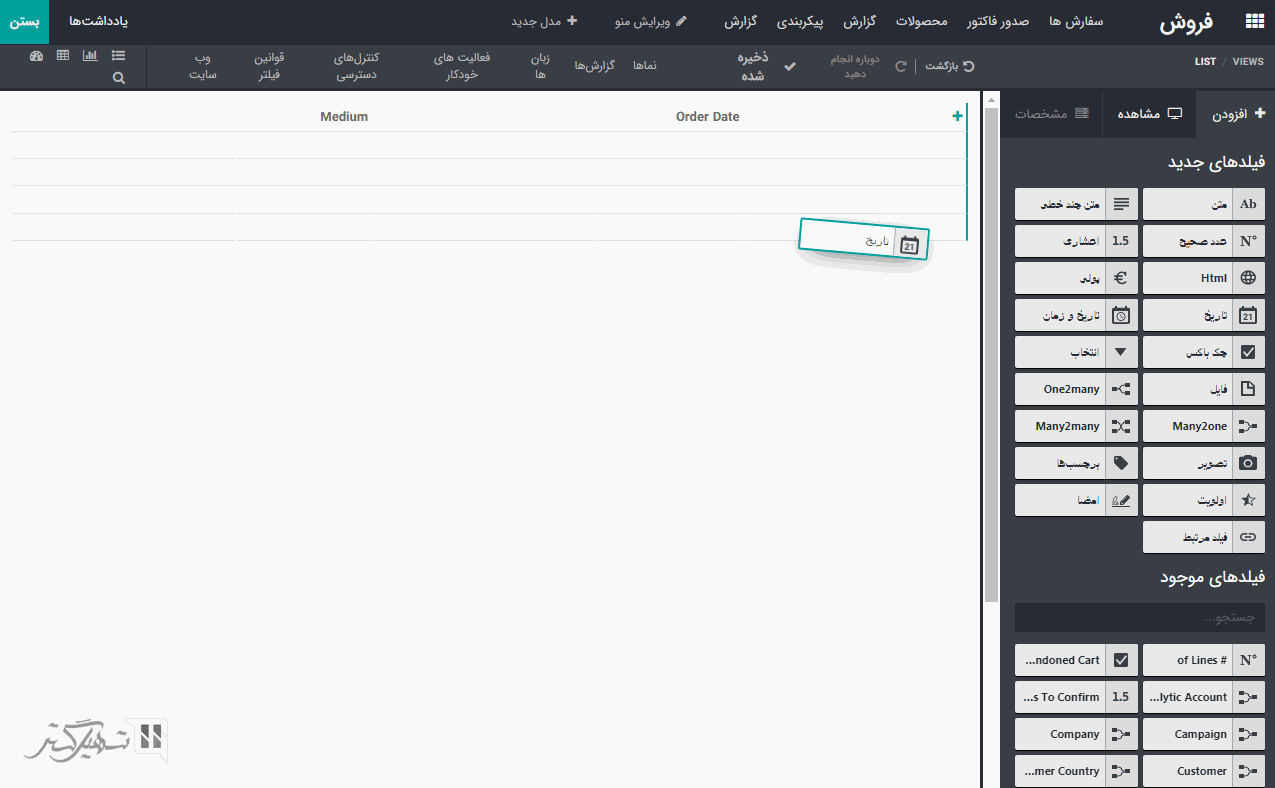
Task: Focus the existing fields search box
Action: 1140,618
